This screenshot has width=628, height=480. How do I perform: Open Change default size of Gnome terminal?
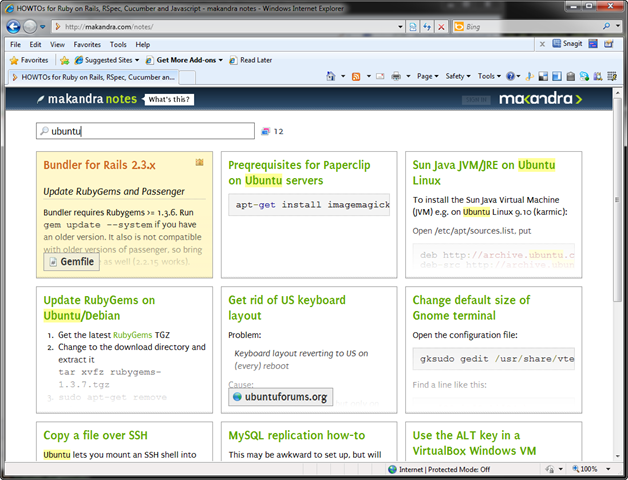(471, 308)
